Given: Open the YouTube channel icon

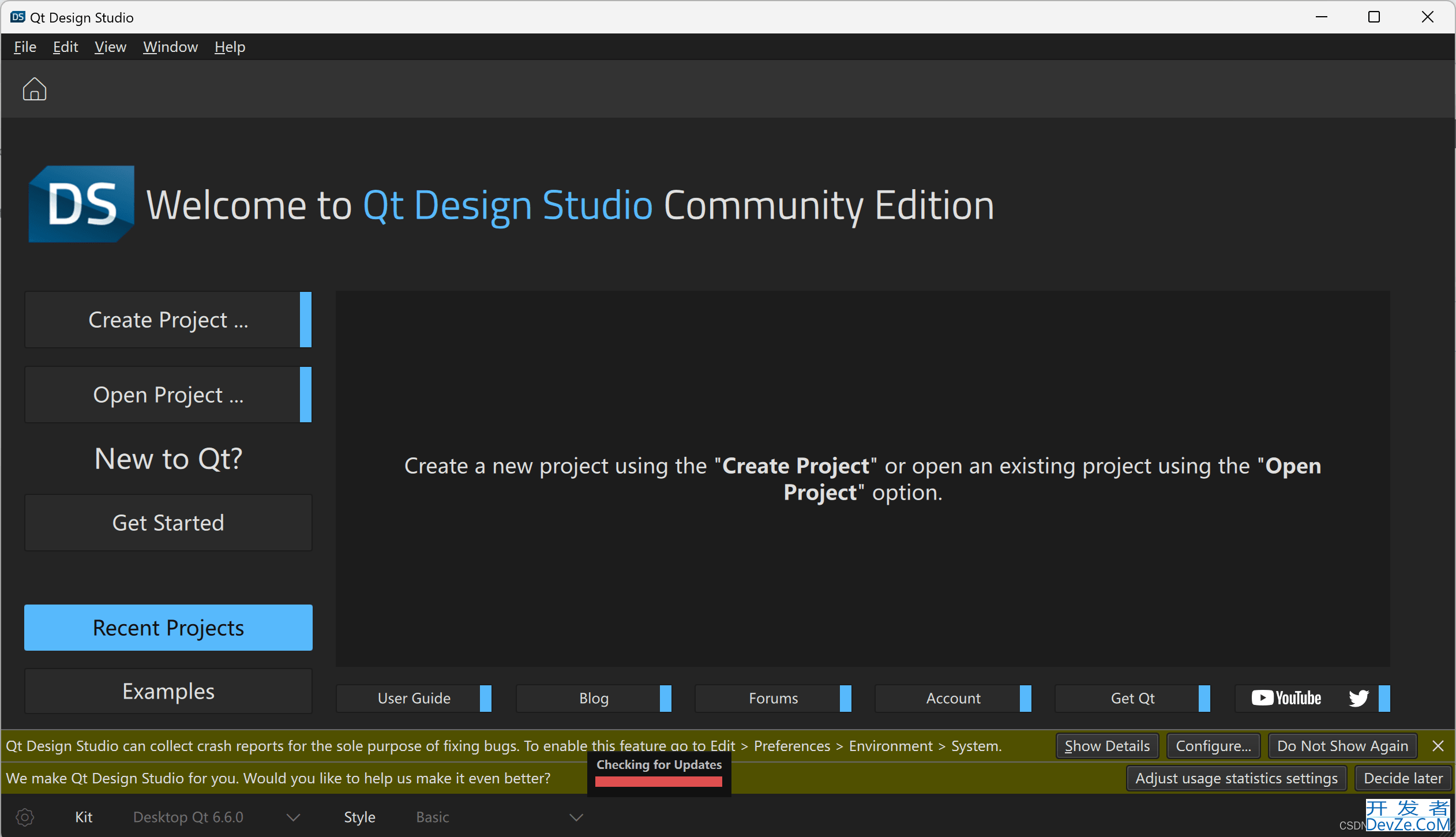Looking at the screenshot, I should pyautogui.click(x=1286, y=698).
